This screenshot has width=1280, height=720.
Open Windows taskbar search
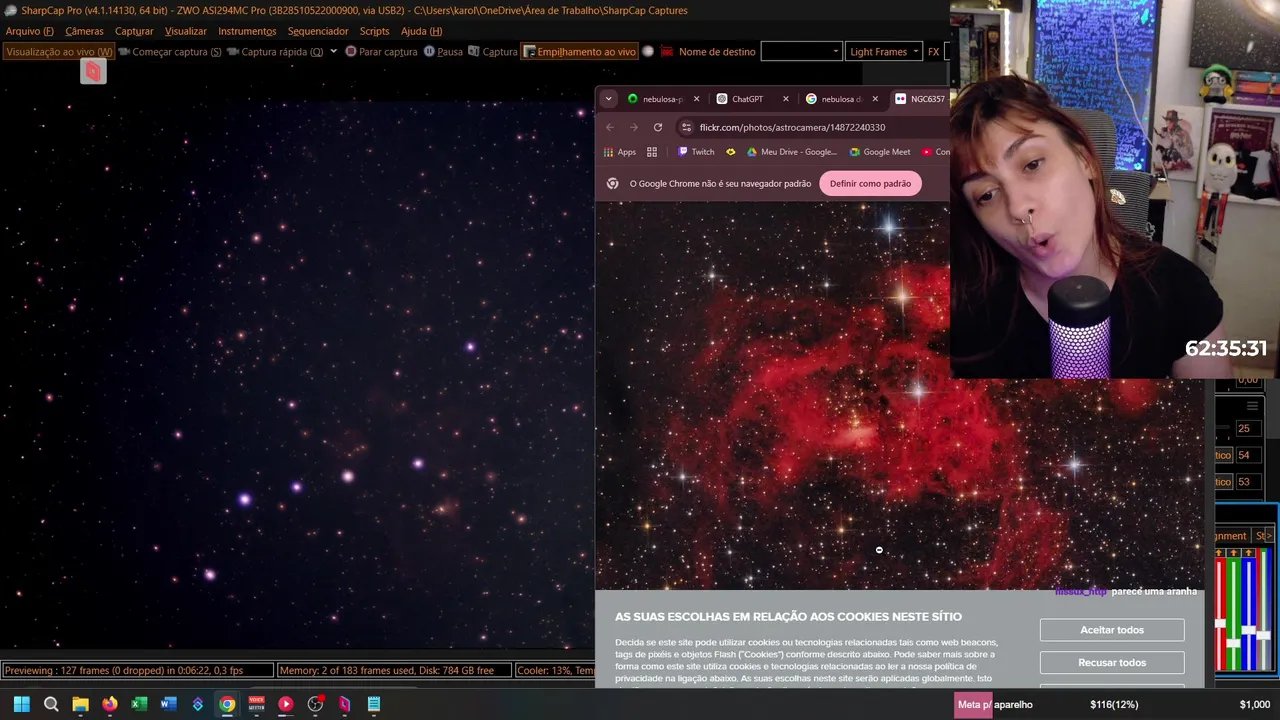tap(51, 704)
